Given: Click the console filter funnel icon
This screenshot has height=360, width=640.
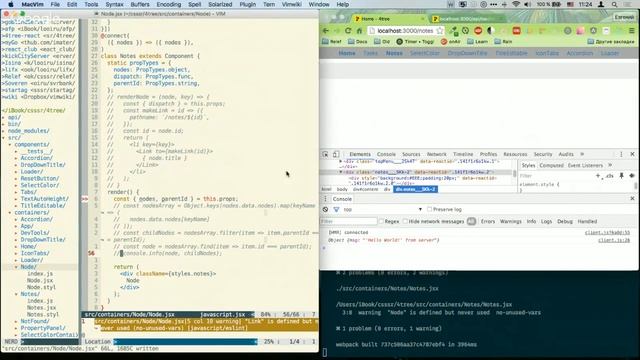Looking at the screenshot, I should click(x=336, y=209).
